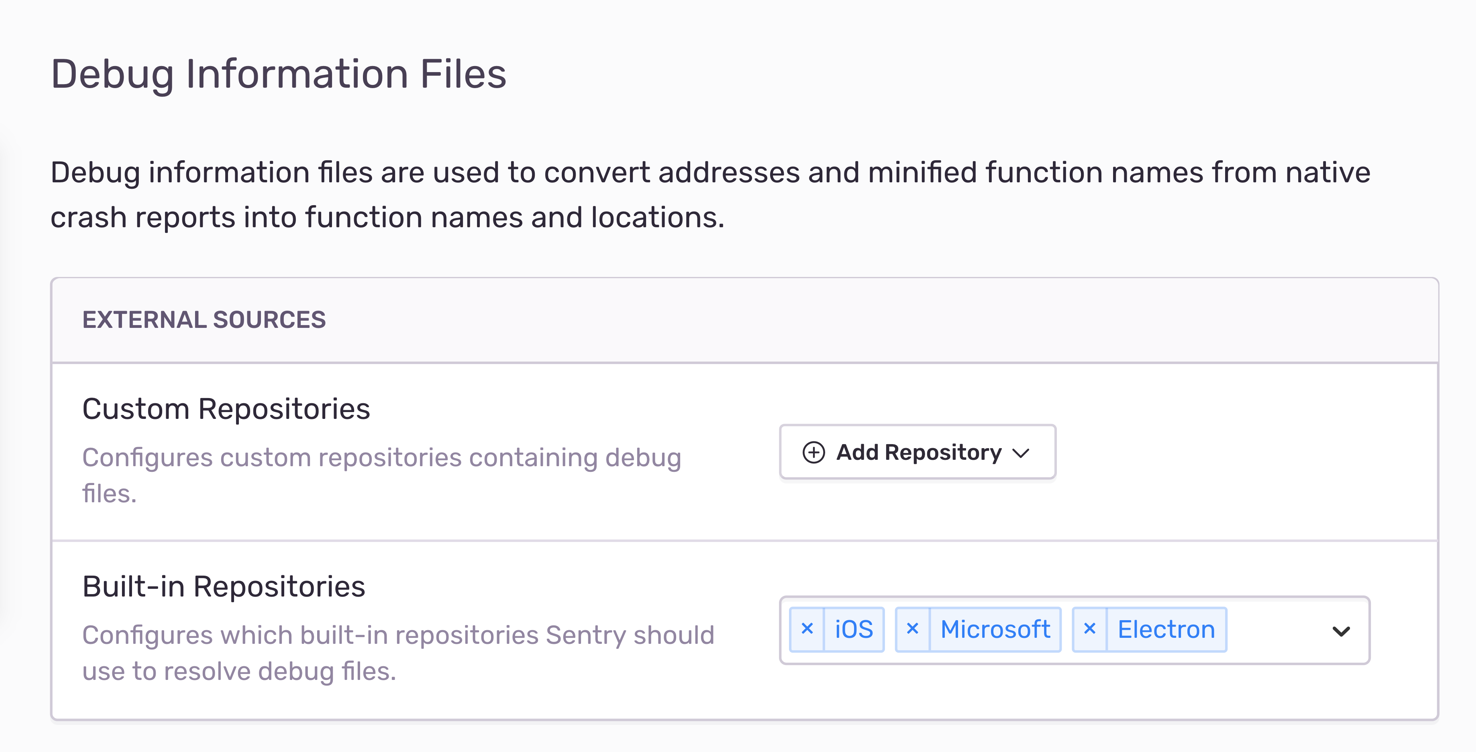Select the Microsoft tag label
The width and height of the screenshot is (1476, 752).
coord(995,630)
